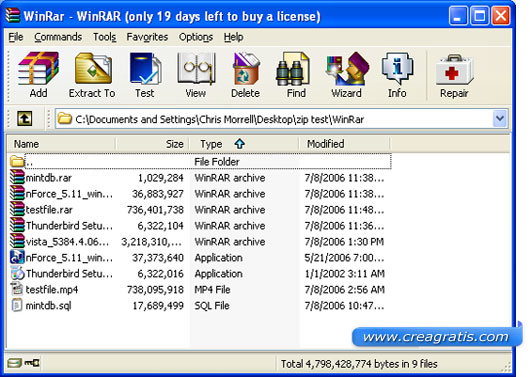Open the Options menu
Viewport: 530px width, 377px height.
(x=196, y=37)
